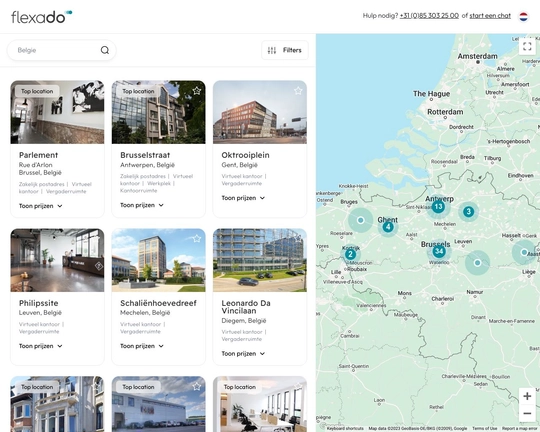This screenshot has width=540, height=432.
Task: Open the Filters button
Action: [285, 50]
